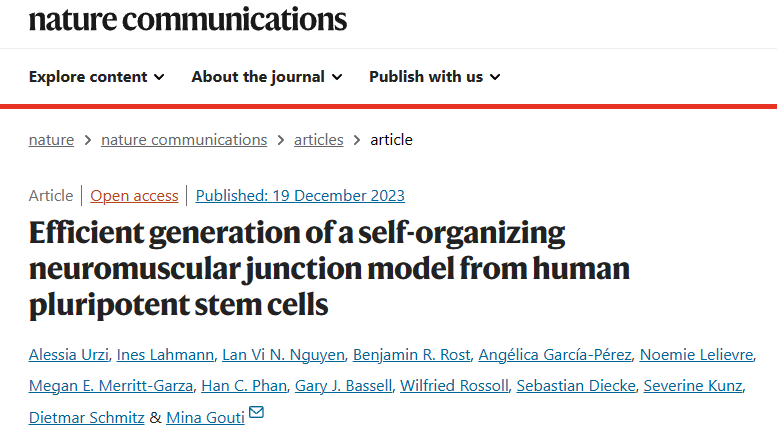This screenshot has height=438, width=777.
Task: Navigate to articles breadcrumb
Action: pos(318,140)
